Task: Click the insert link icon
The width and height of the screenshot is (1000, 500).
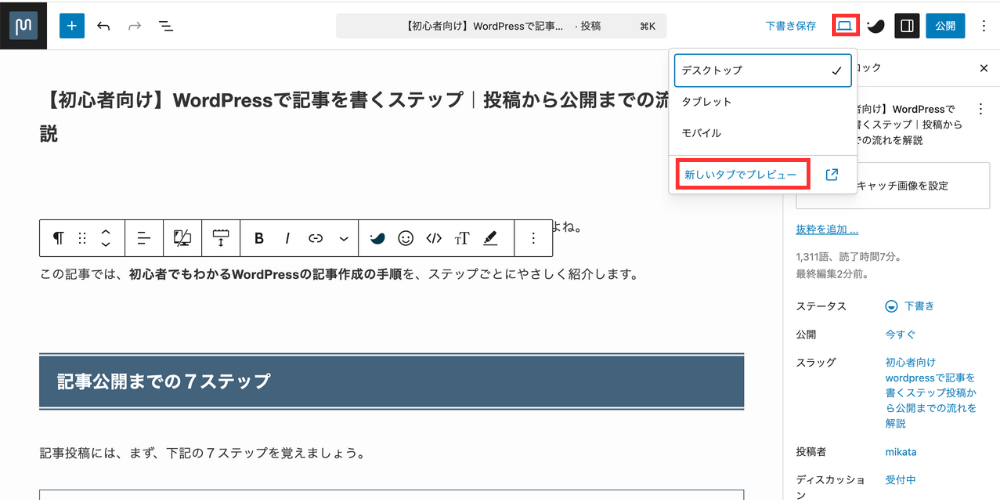Action: point(316,238)
